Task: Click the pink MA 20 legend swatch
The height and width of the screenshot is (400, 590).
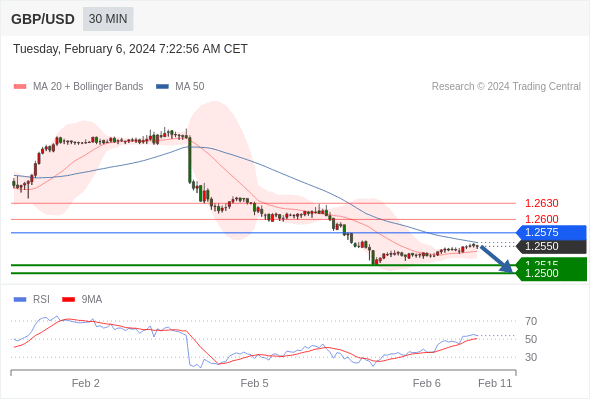Action: point(20,87)
